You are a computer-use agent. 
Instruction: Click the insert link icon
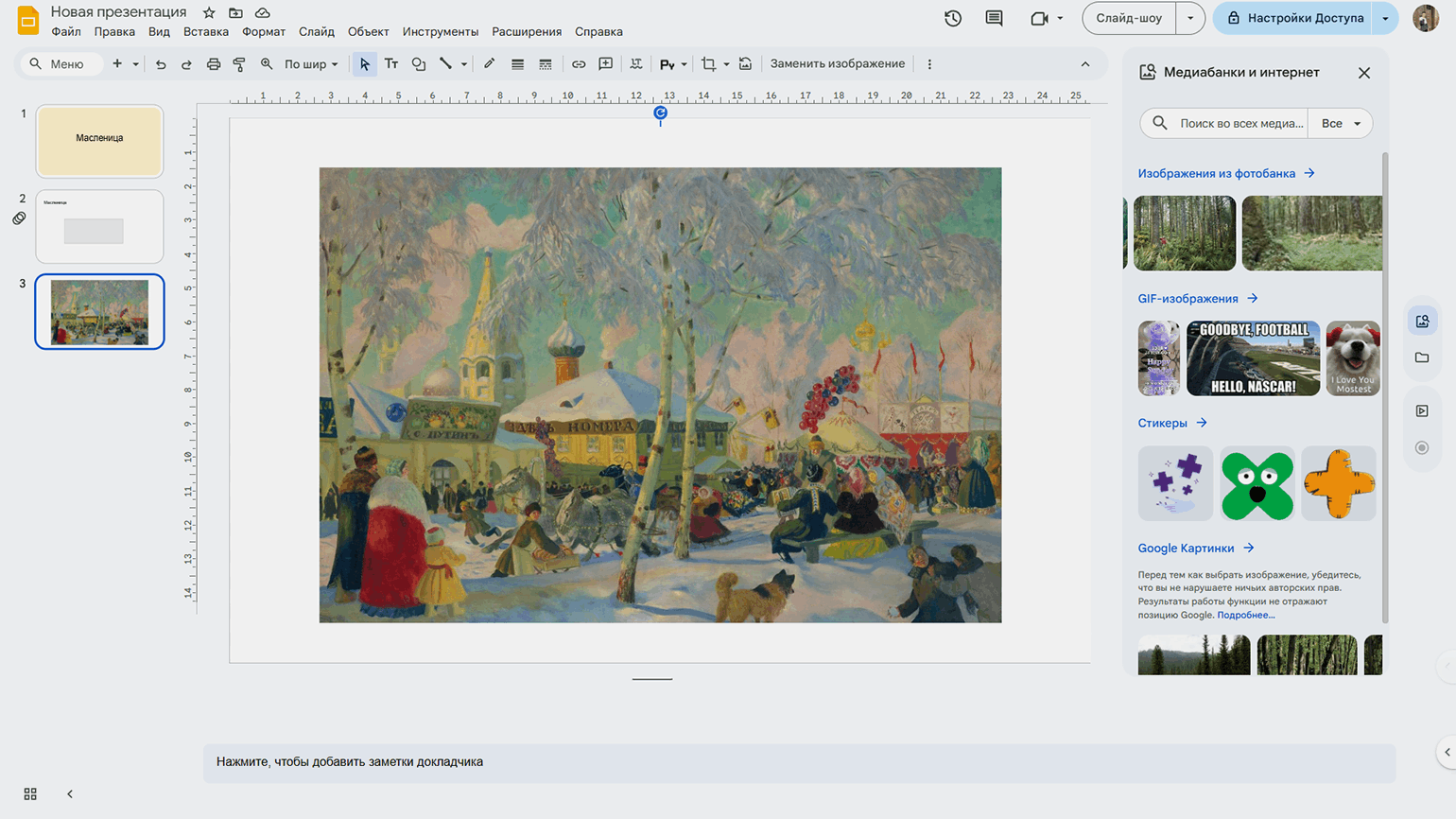(579, 64)
